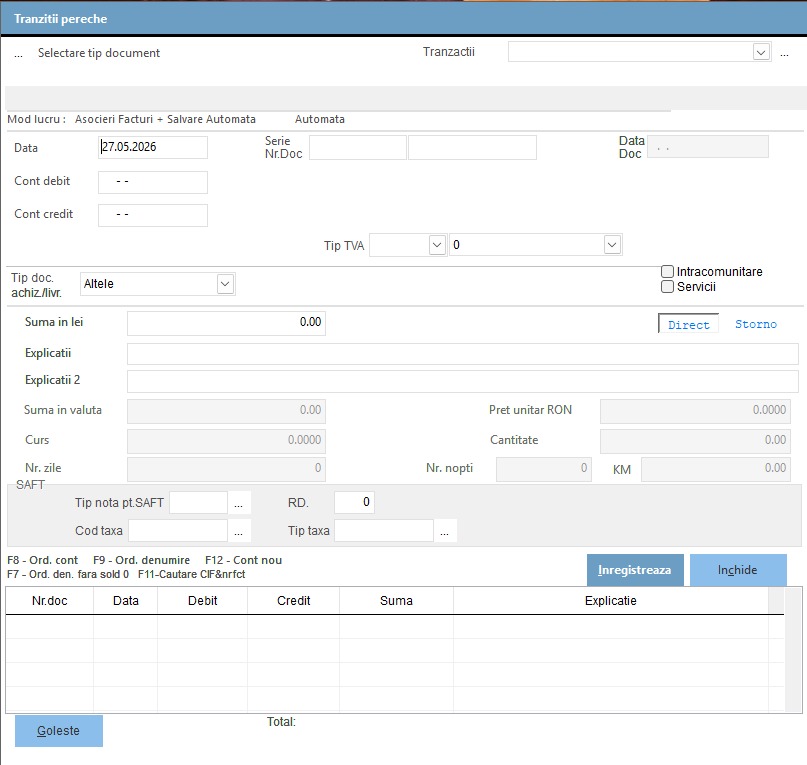The height and width of the screenshot is (765, 807).
Task: Click the Debit column header
Action: click(x=202, y=601)
